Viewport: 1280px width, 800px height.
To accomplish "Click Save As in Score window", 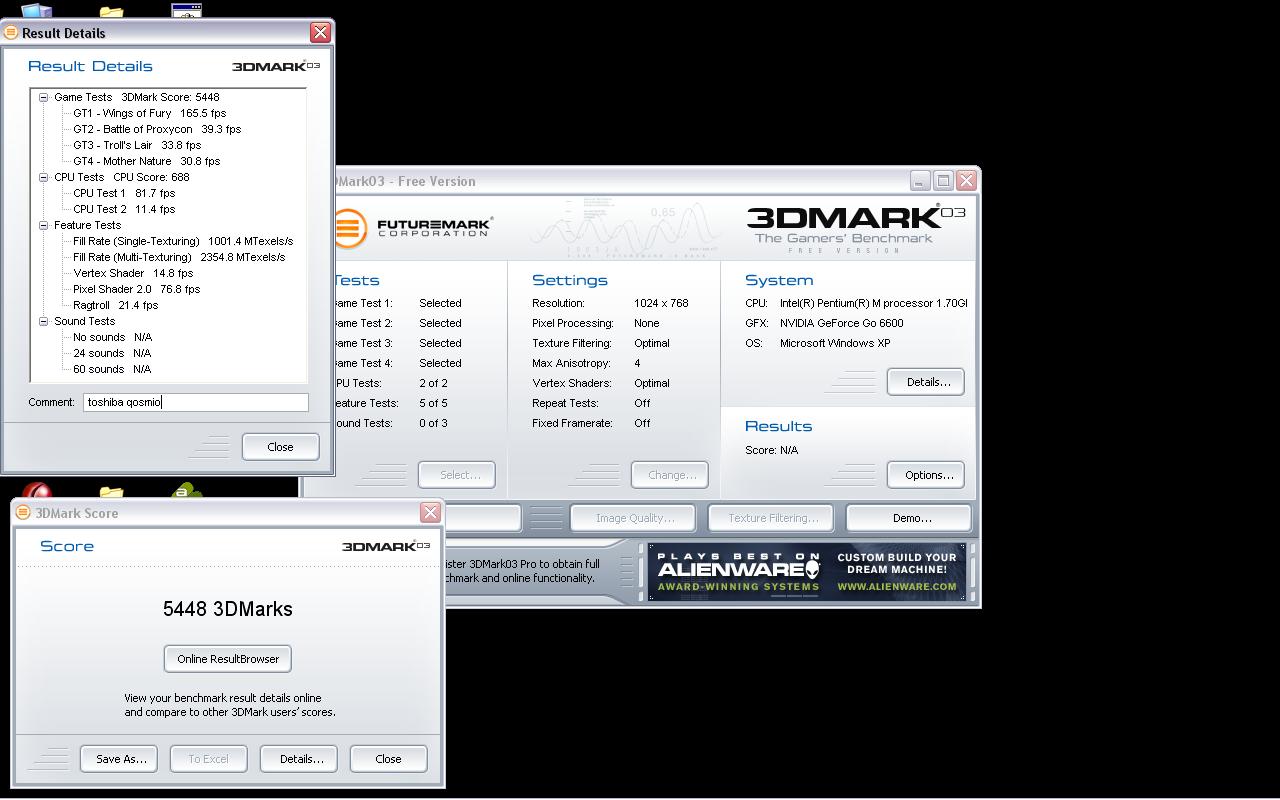I will [121, 759].
